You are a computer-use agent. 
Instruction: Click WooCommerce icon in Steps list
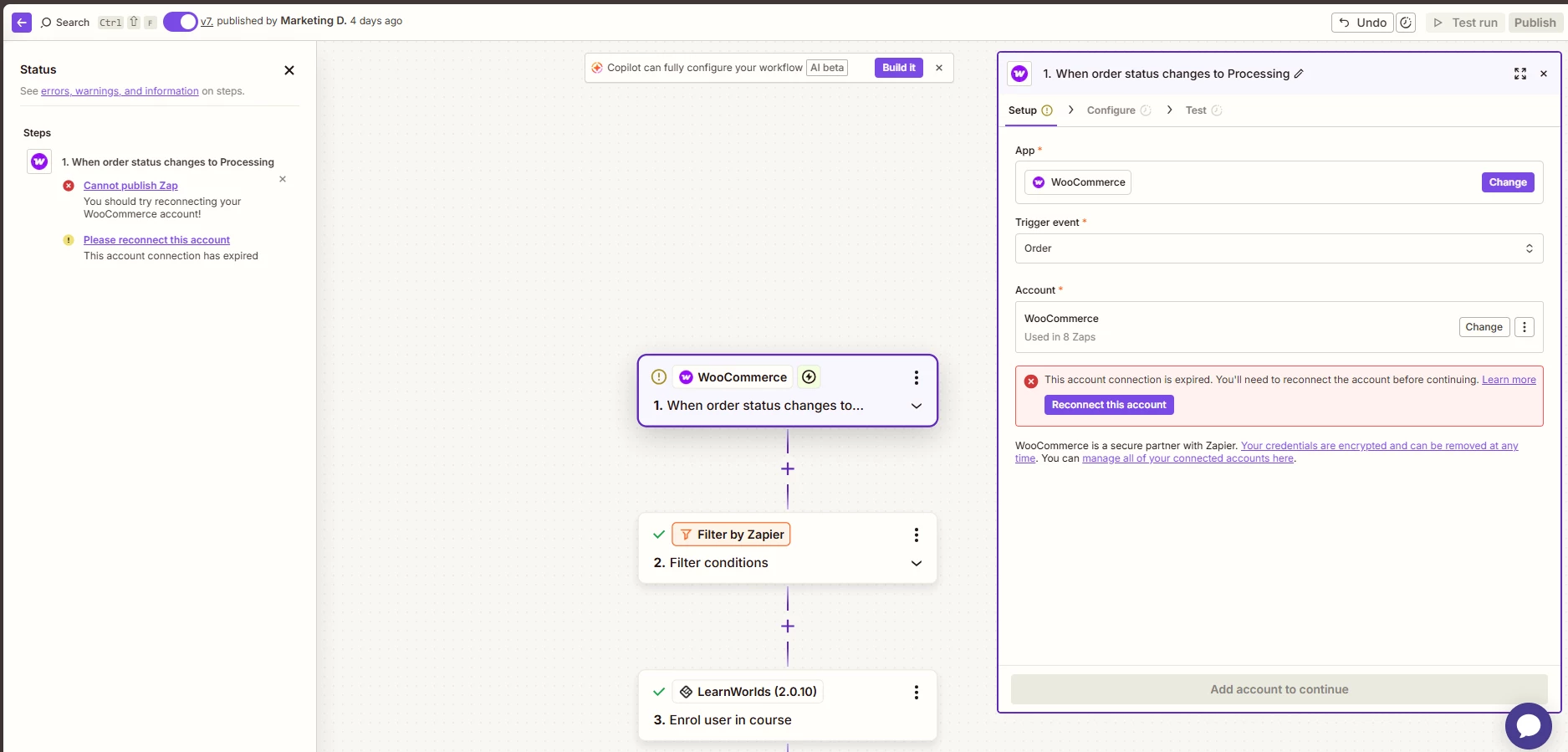point(39,161)
